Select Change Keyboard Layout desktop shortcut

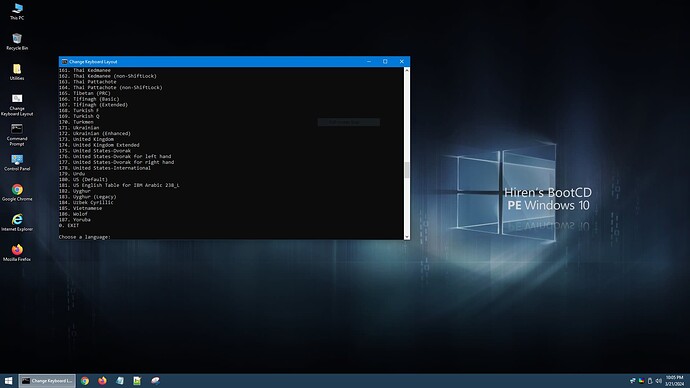(17, 105)
